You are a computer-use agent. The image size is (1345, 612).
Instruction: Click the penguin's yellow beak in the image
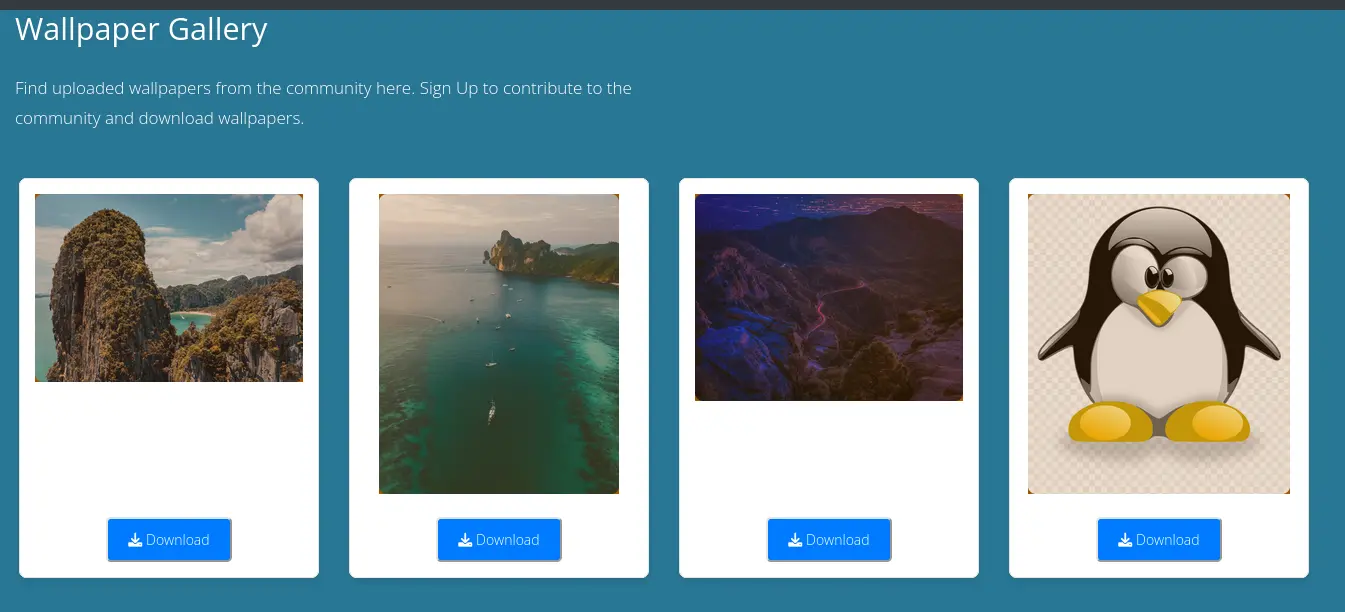coord(1162,306)
